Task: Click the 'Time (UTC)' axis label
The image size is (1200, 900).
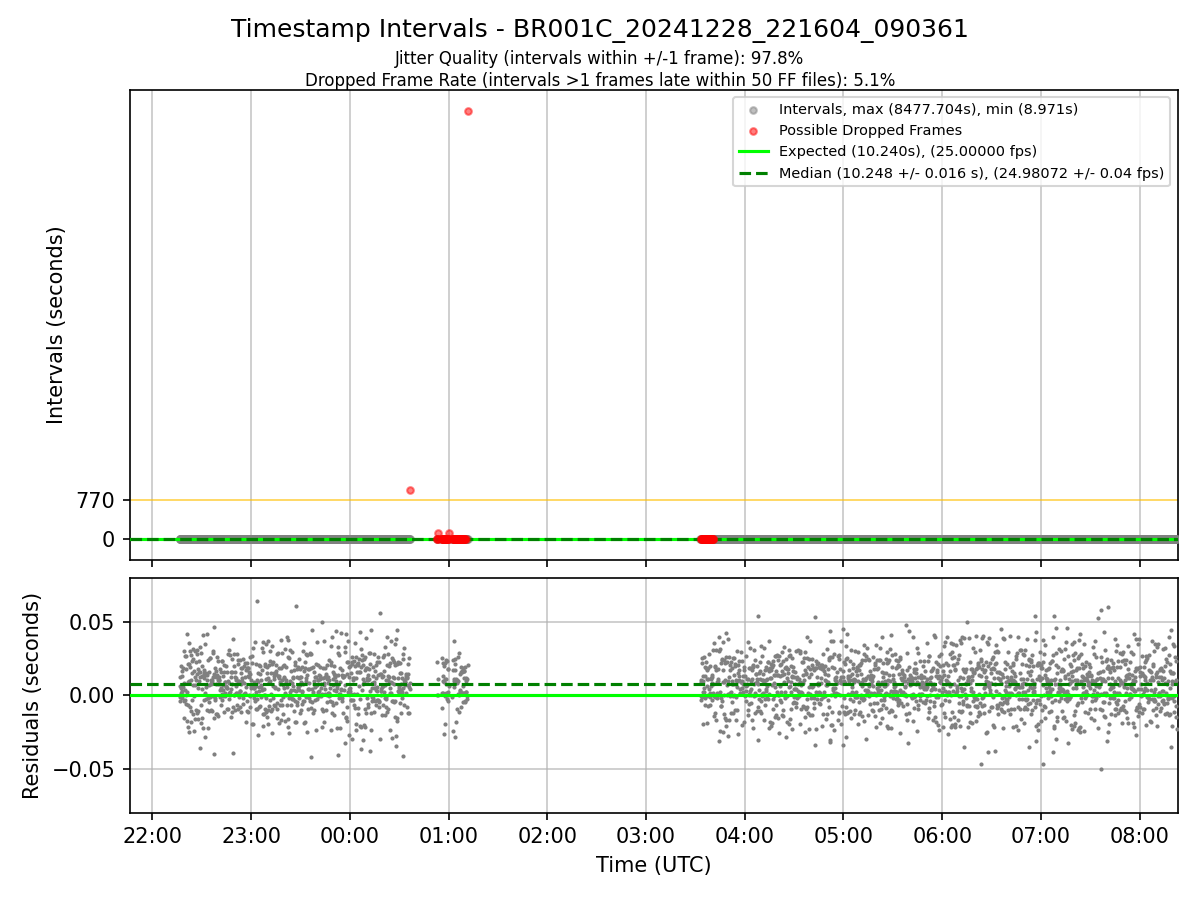Action: [654, 865]
